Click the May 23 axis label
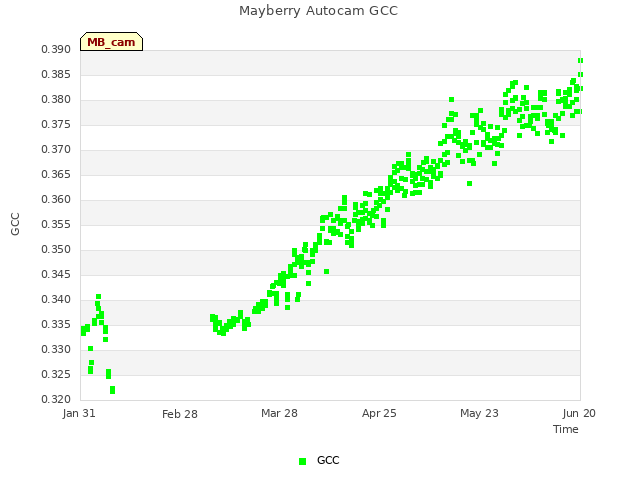Image resolution: width=640 pixels, height=480 pixels. 480,413
